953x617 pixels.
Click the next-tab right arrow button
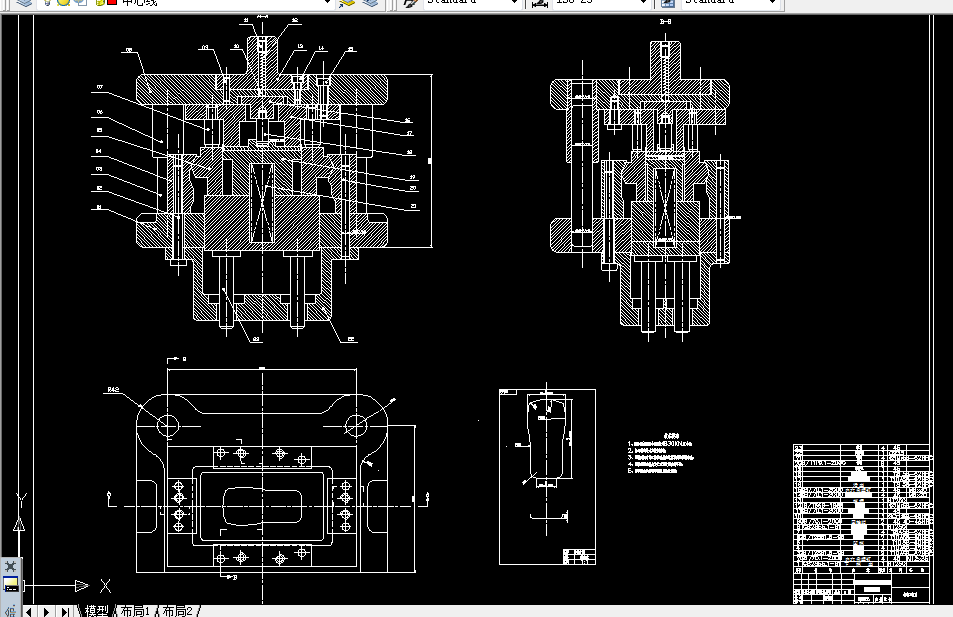(x=46, y=612)
